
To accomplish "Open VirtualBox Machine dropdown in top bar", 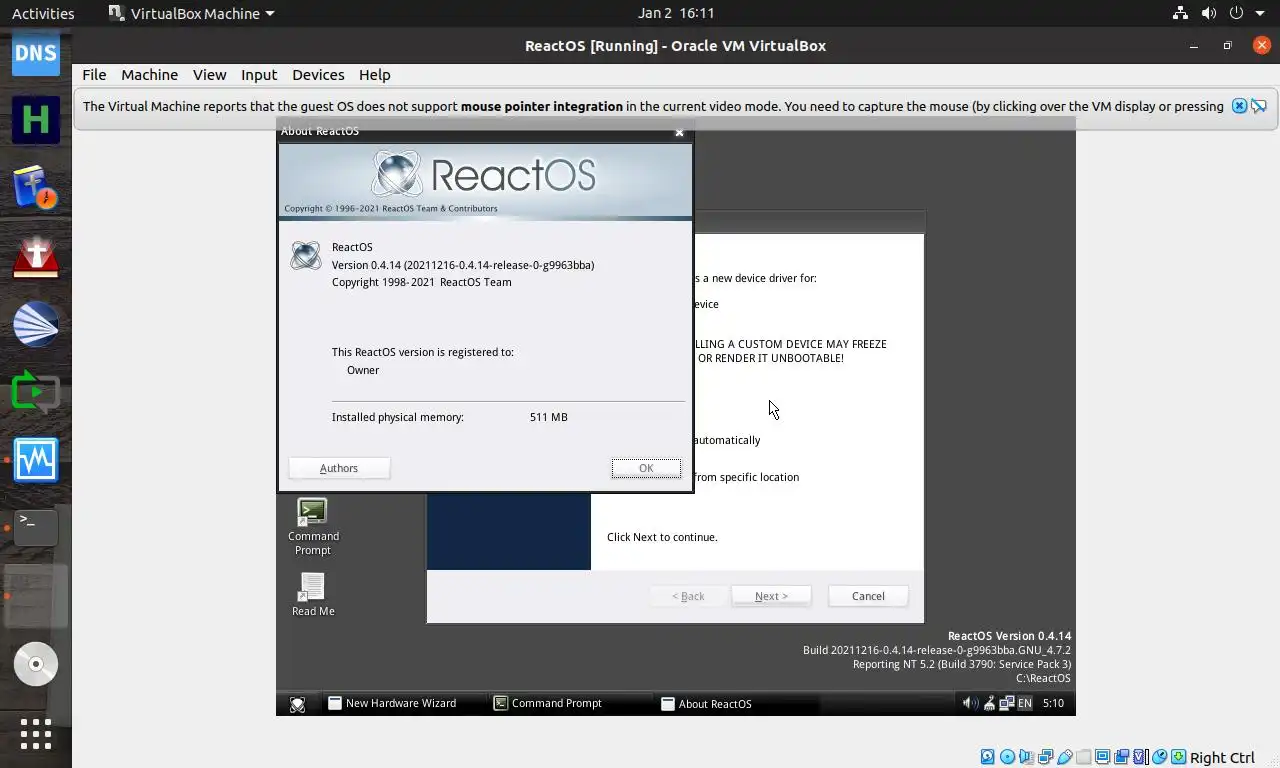I will click(191, 14).
